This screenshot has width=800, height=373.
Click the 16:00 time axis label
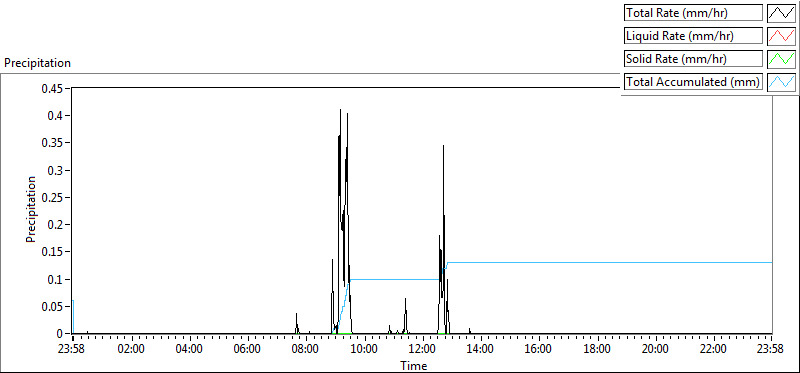(539, 350)
